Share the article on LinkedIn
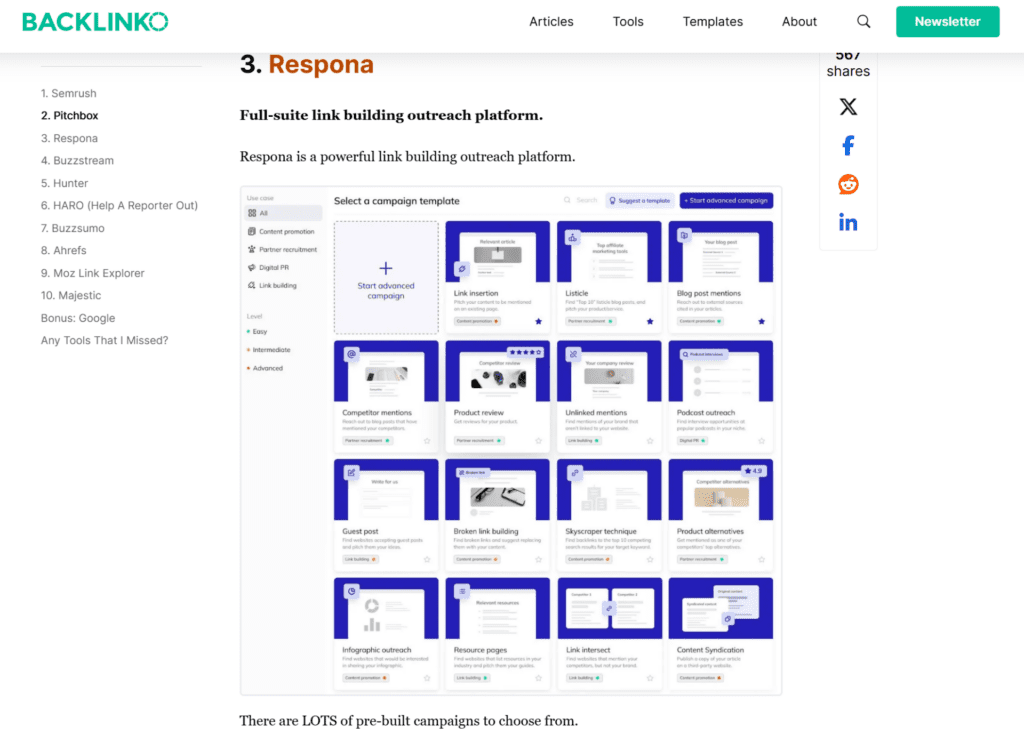This screenshot has height=743, width=1024. click(848, 222)
